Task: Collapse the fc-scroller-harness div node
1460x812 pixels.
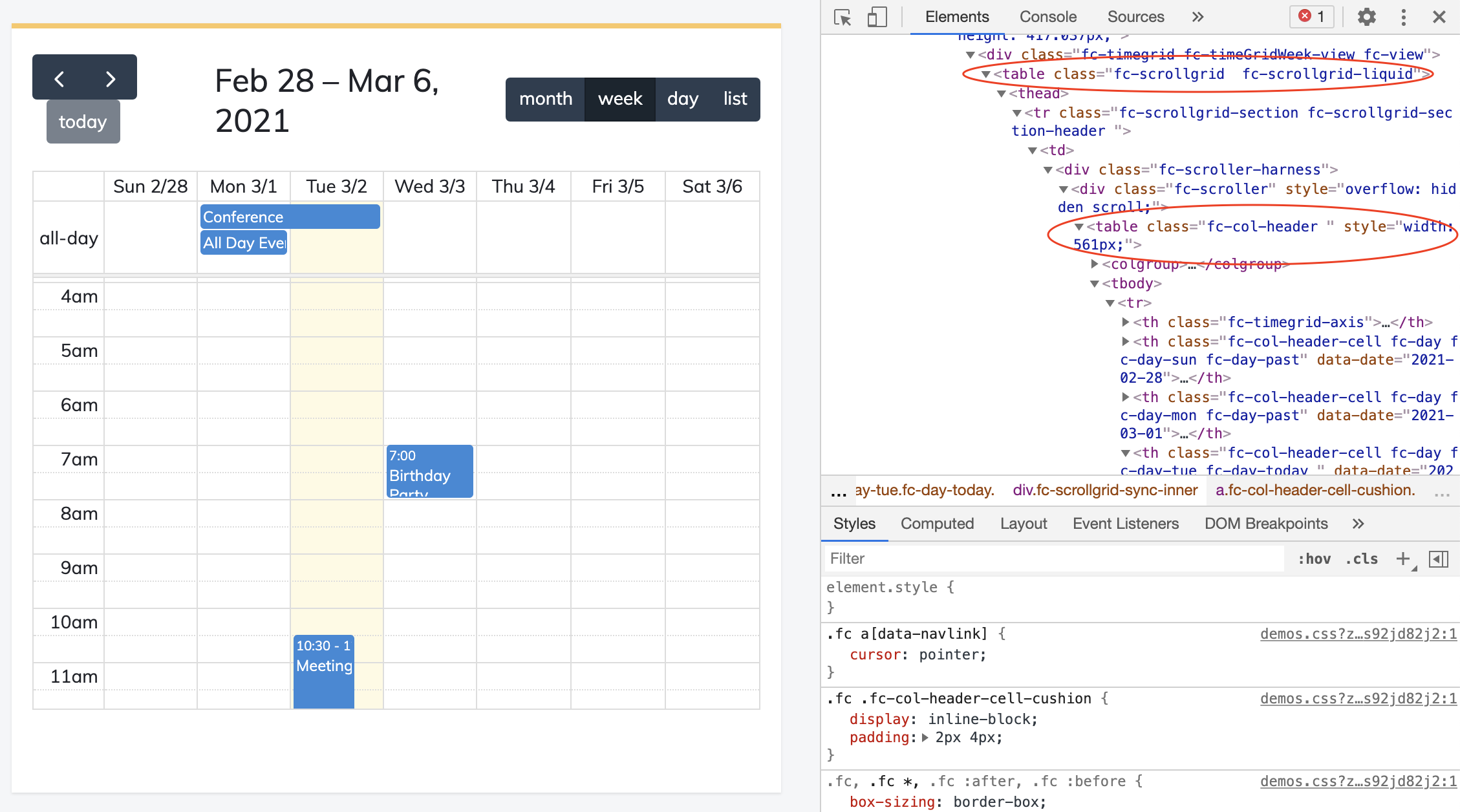Action: coord(1048,169)
